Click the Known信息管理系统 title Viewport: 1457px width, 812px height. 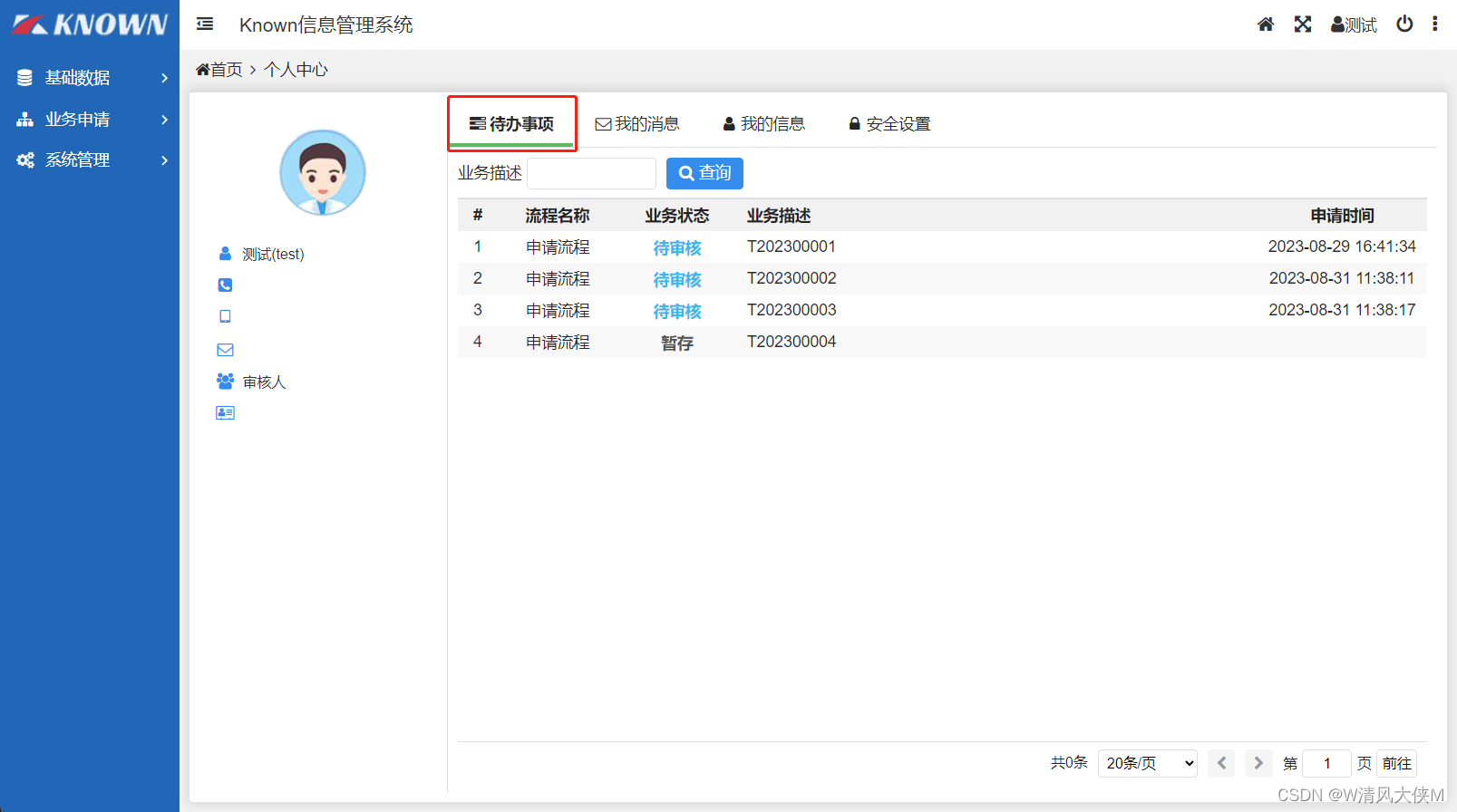(x=326, y=24)
